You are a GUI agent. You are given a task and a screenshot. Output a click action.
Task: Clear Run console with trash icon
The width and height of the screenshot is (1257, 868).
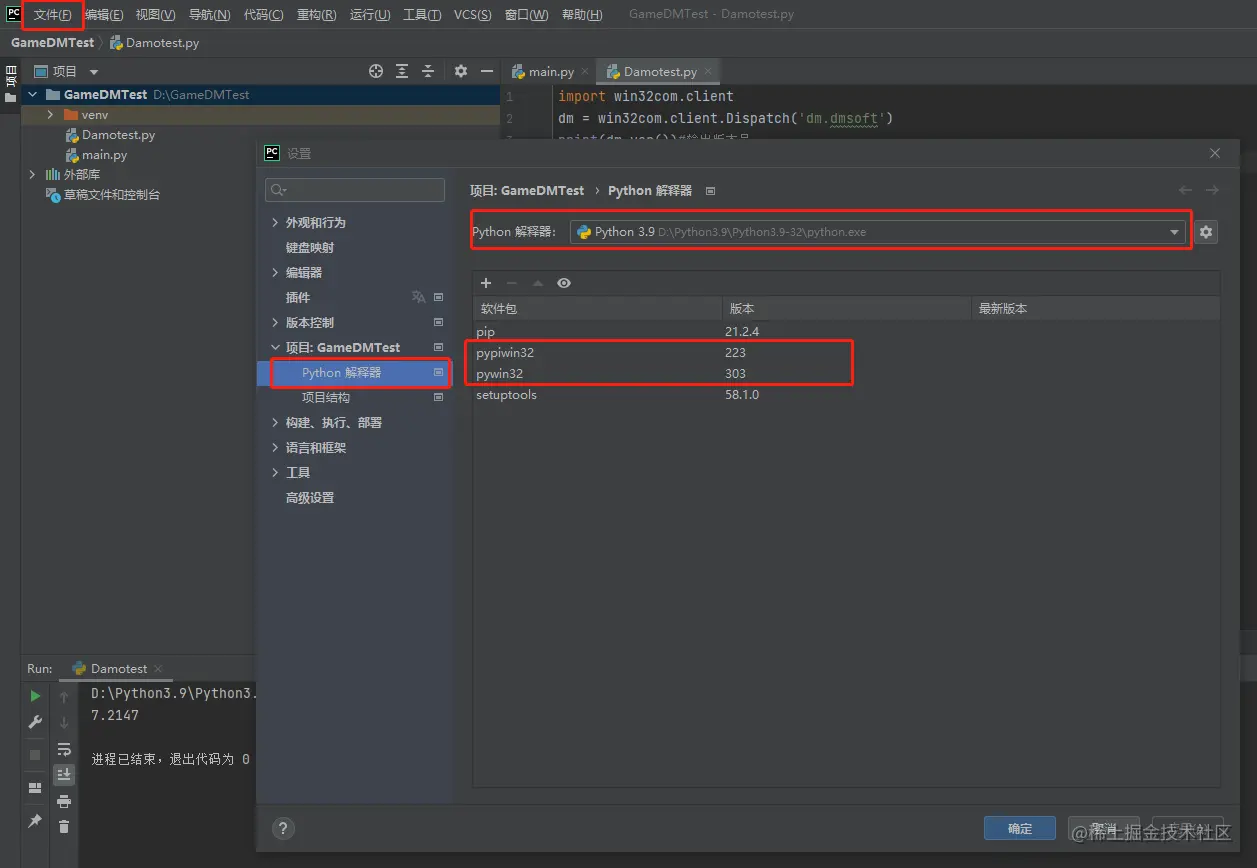coord(64,827)
